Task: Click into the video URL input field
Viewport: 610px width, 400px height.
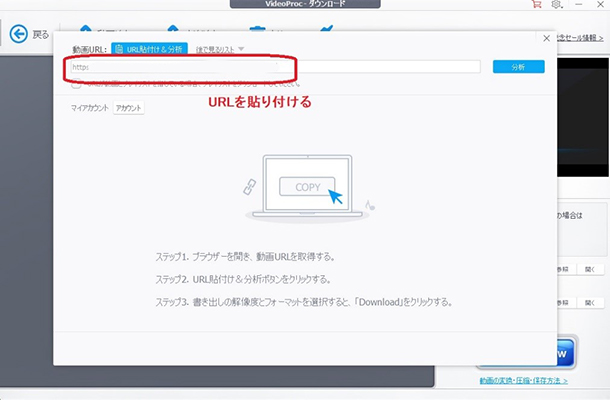Action: point(275,67)
